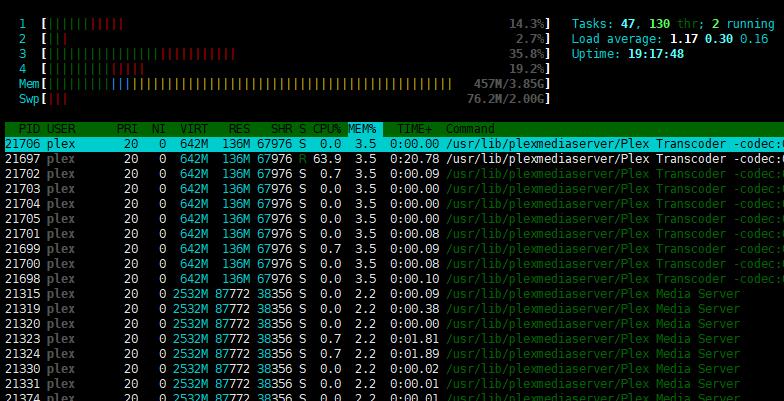Click the CPU 4 meter showing 19.2%
The image size is (784, 401).
click(x=284, y=69)
